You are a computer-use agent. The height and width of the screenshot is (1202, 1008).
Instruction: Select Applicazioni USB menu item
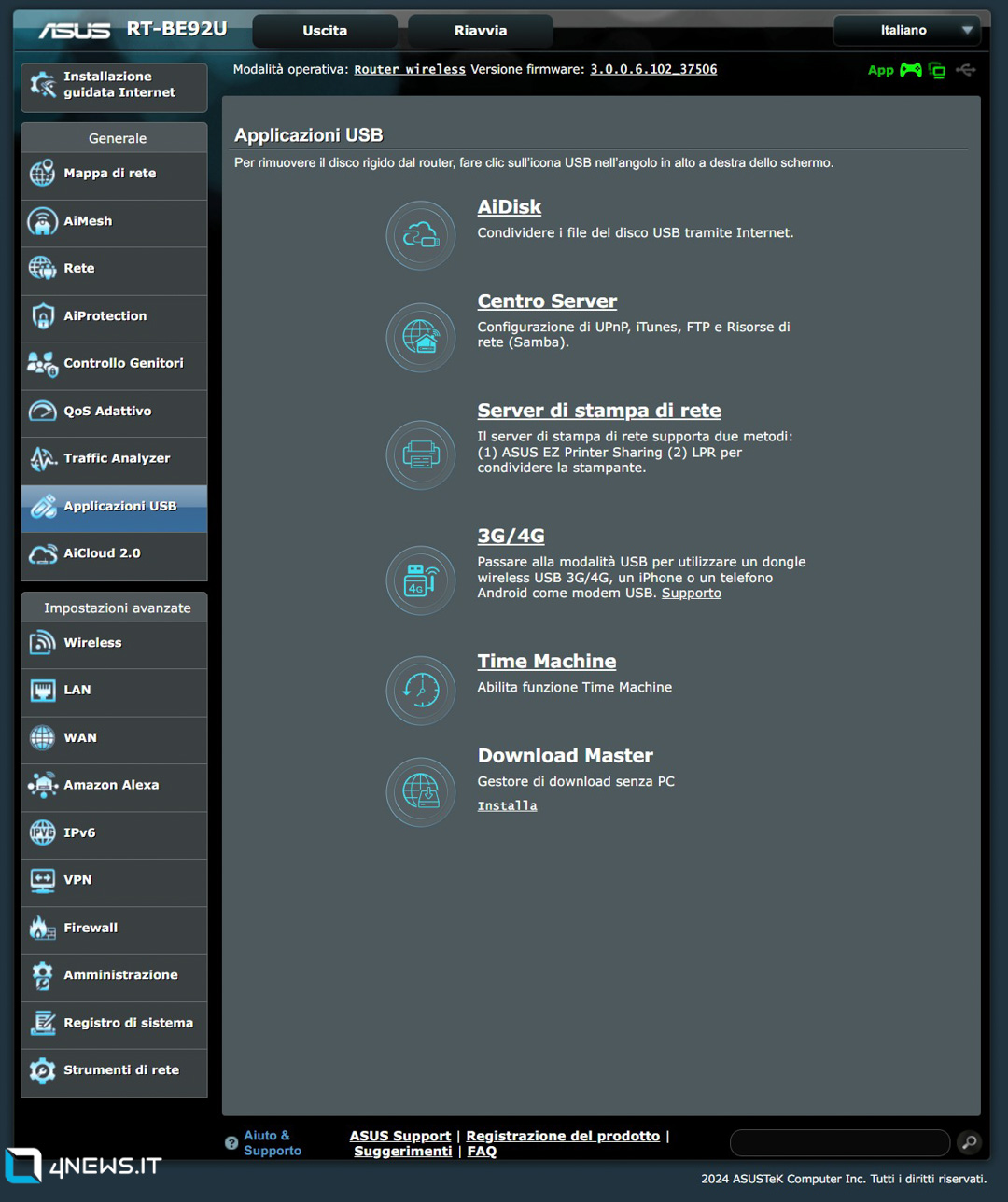pos(114,507)
